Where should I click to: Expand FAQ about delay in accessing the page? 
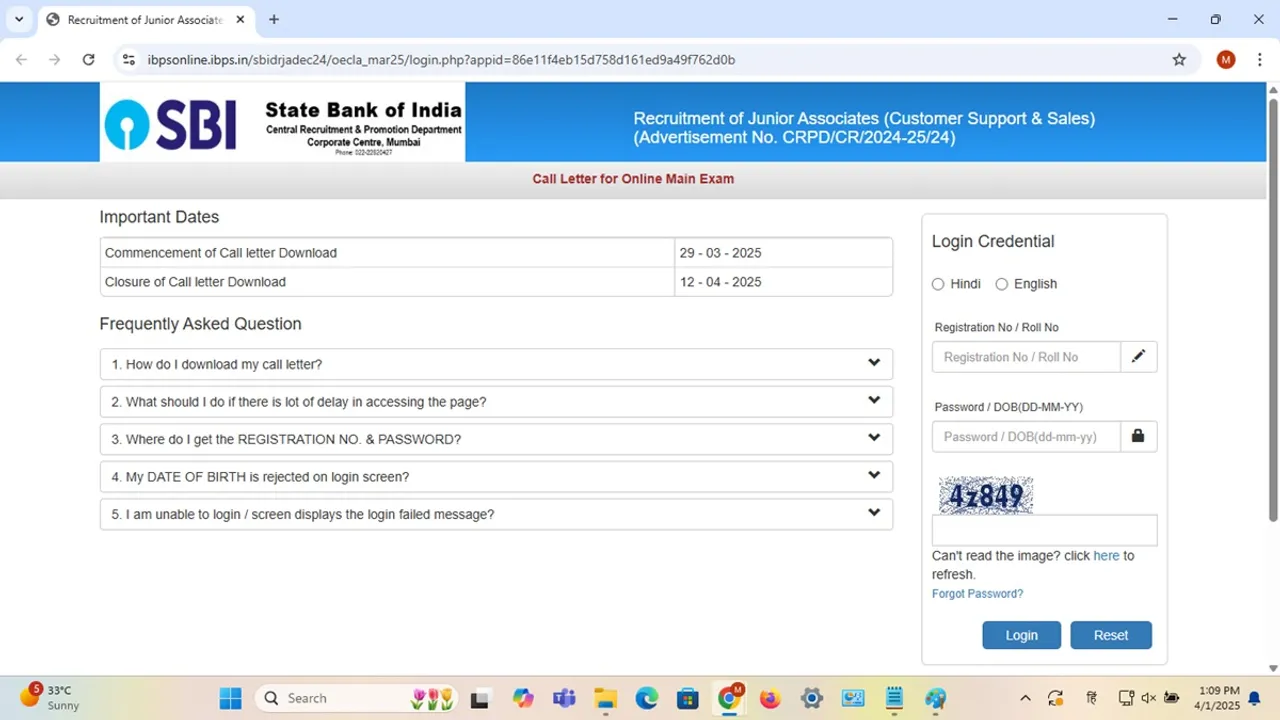(496, 402)
